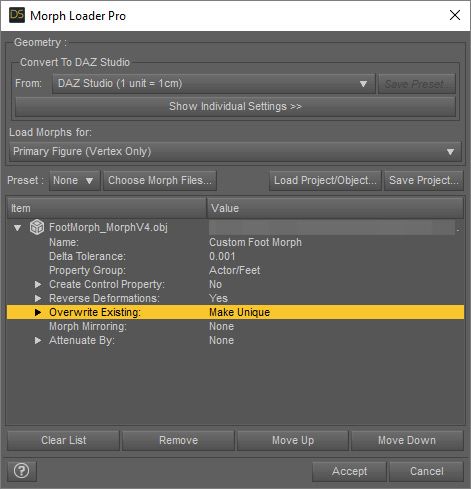Click Load Project/Object button
This screenshot has width=471, height=489.
coord(325,180)
